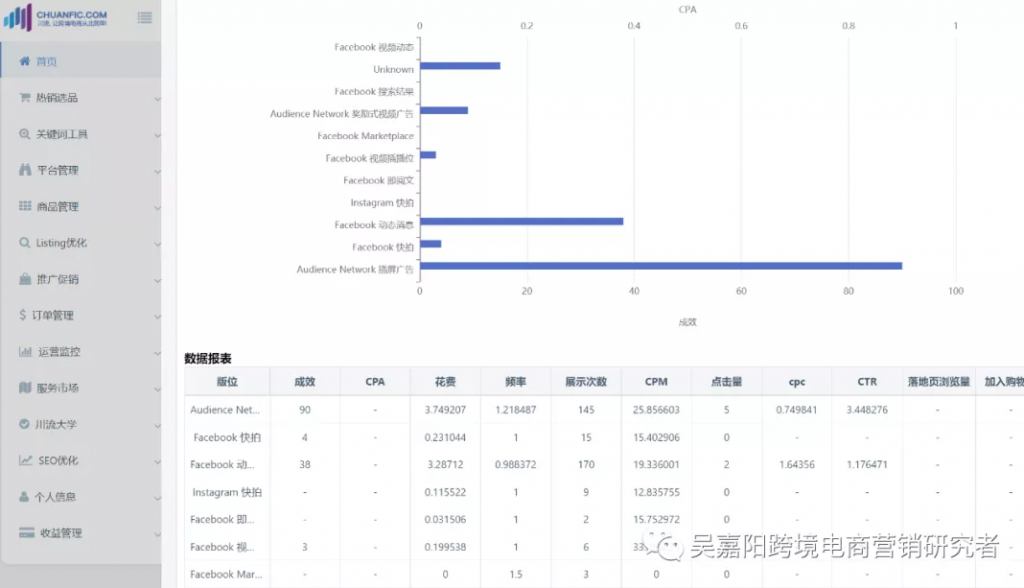Click the dollar sign icon for 订单管理
The width and height of the screenshot is (1024, 588).
(23, 316)
